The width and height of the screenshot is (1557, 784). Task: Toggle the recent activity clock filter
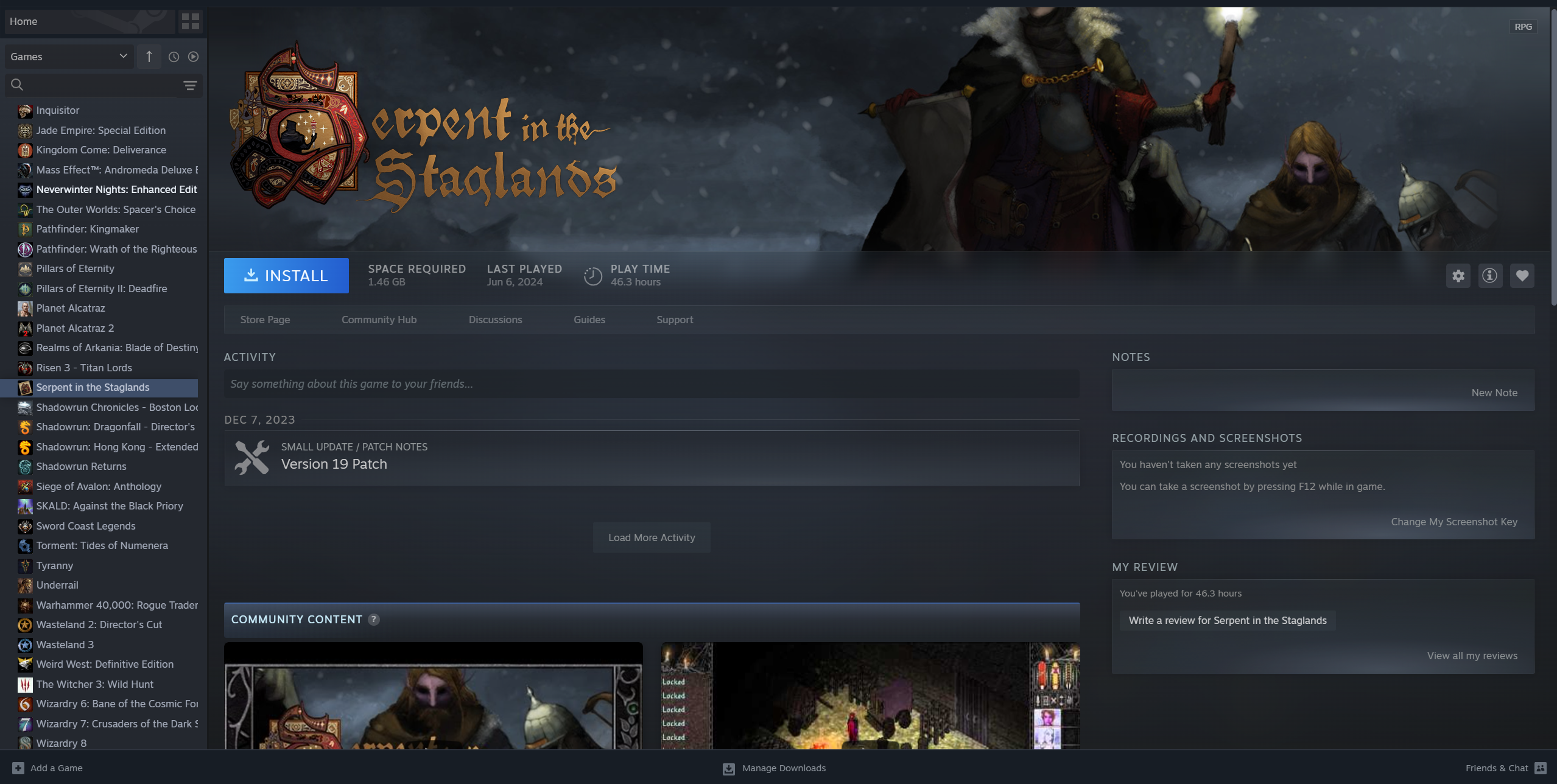(174, 57)
